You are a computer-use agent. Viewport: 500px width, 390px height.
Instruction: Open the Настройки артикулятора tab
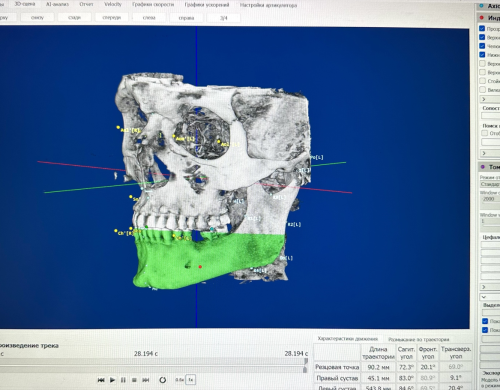[x=268, y=5]
